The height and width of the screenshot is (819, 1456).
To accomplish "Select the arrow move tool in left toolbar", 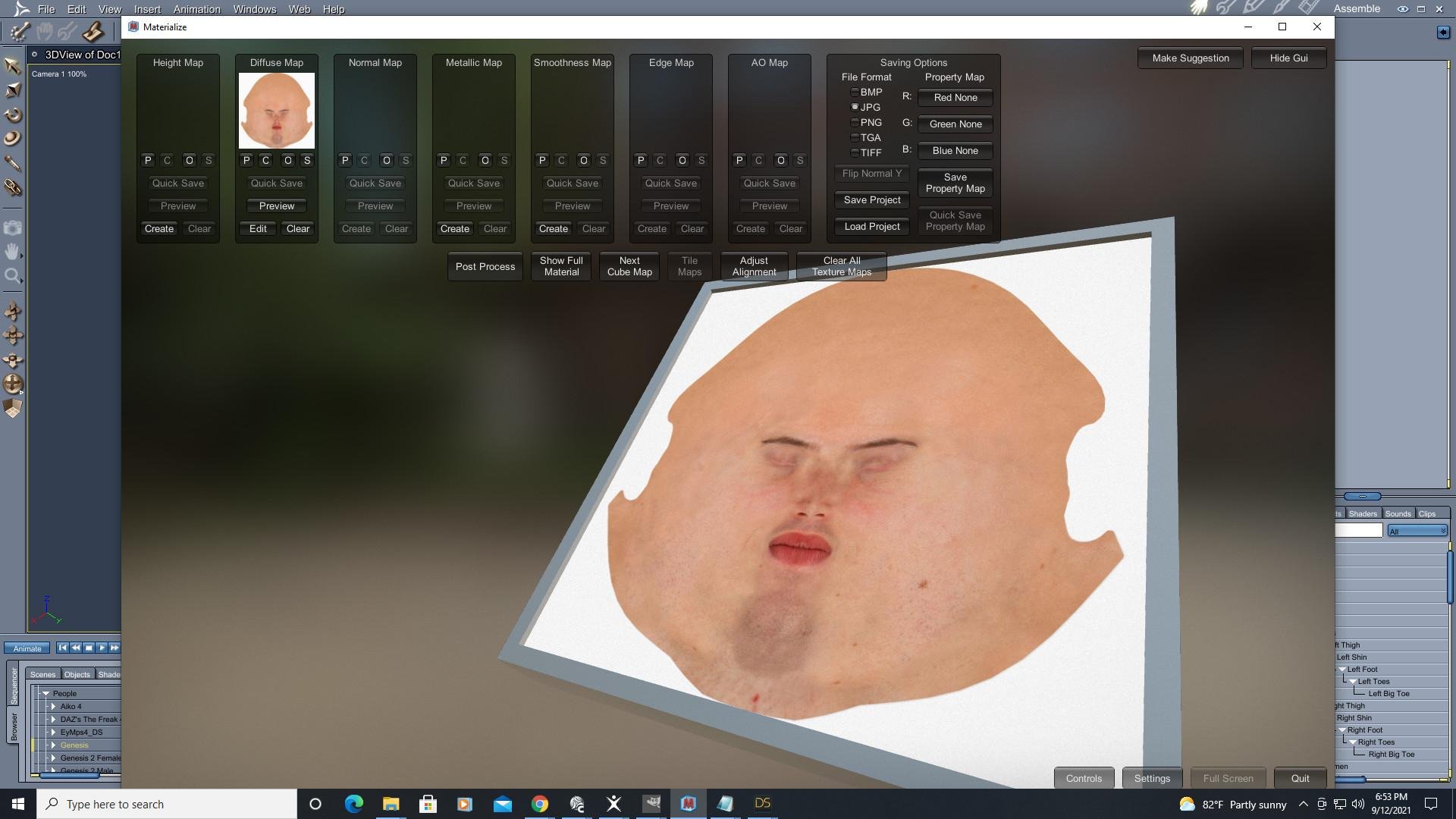I will pos(12,66).
